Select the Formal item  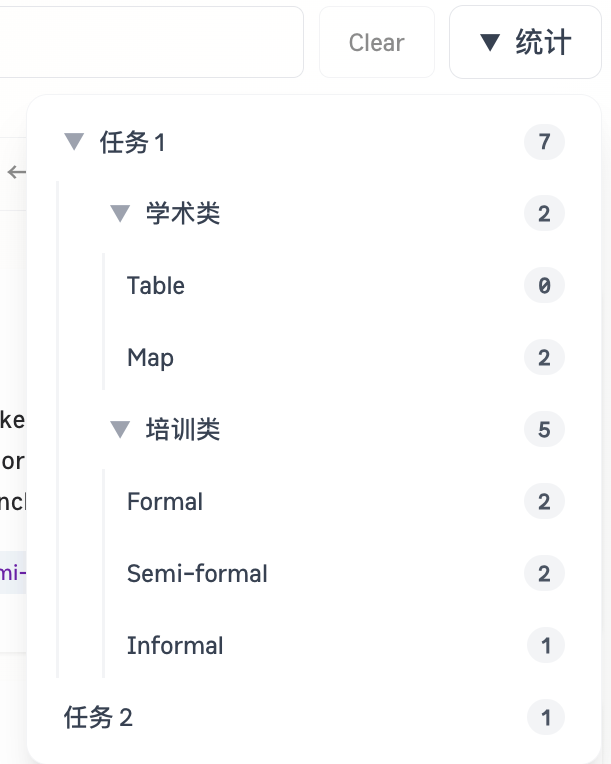point(165,501)
